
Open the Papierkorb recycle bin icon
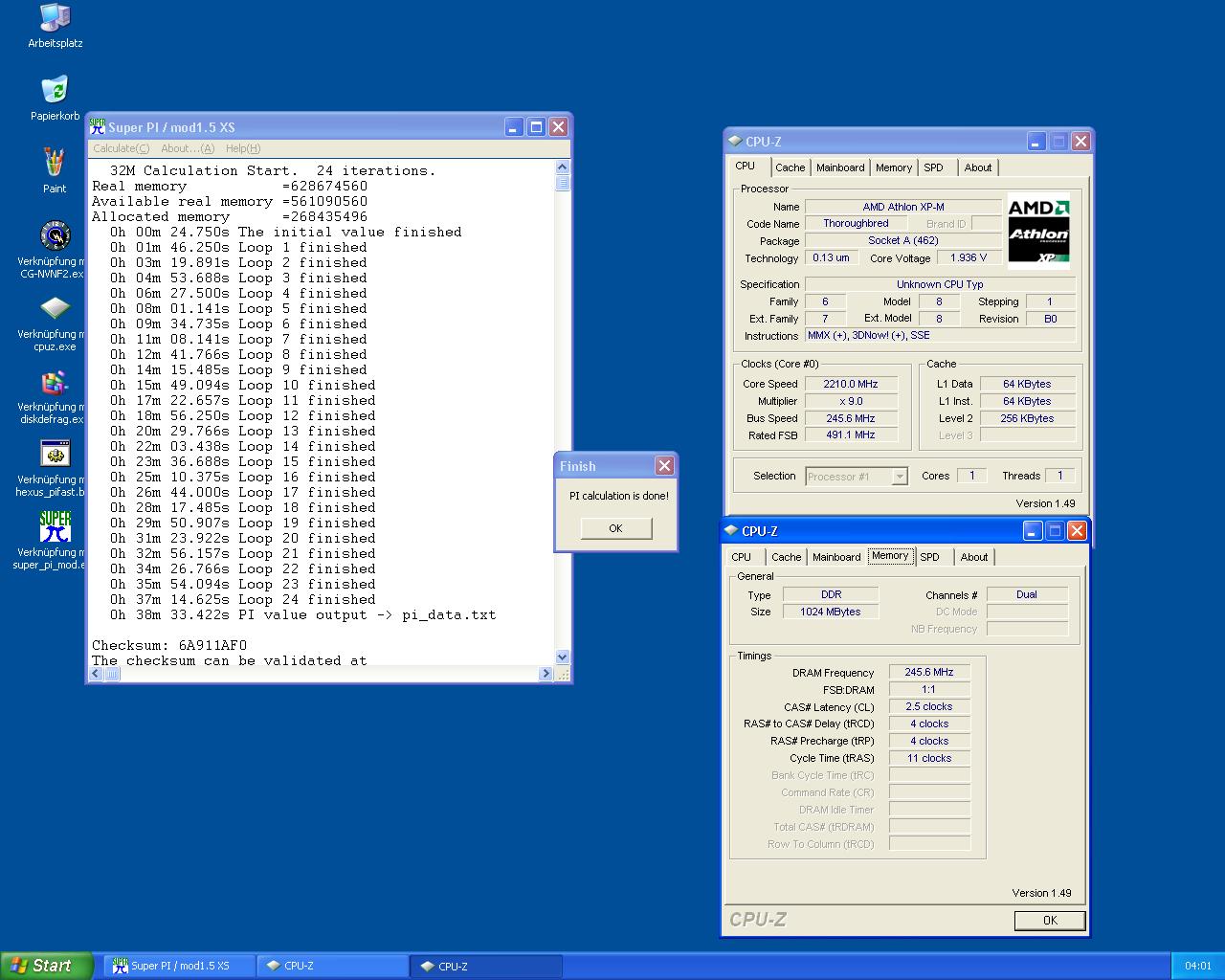(55, 99)
